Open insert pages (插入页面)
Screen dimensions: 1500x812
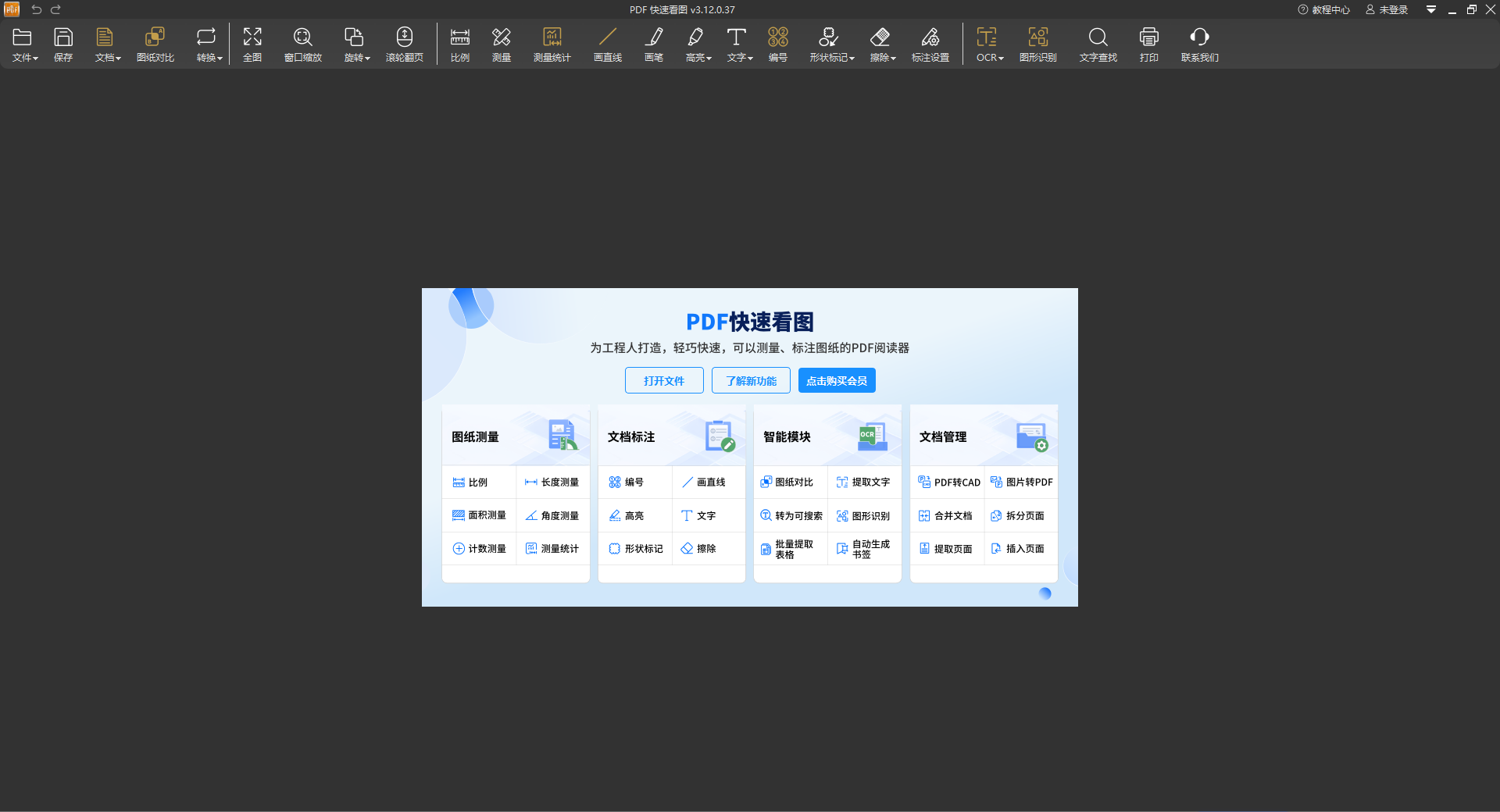1021,548
